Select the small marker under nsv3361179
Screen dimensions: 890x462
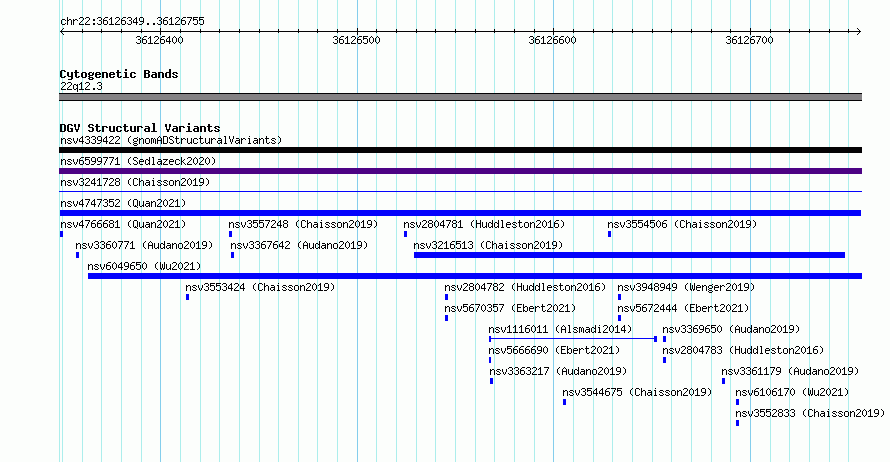pos(723,381)
